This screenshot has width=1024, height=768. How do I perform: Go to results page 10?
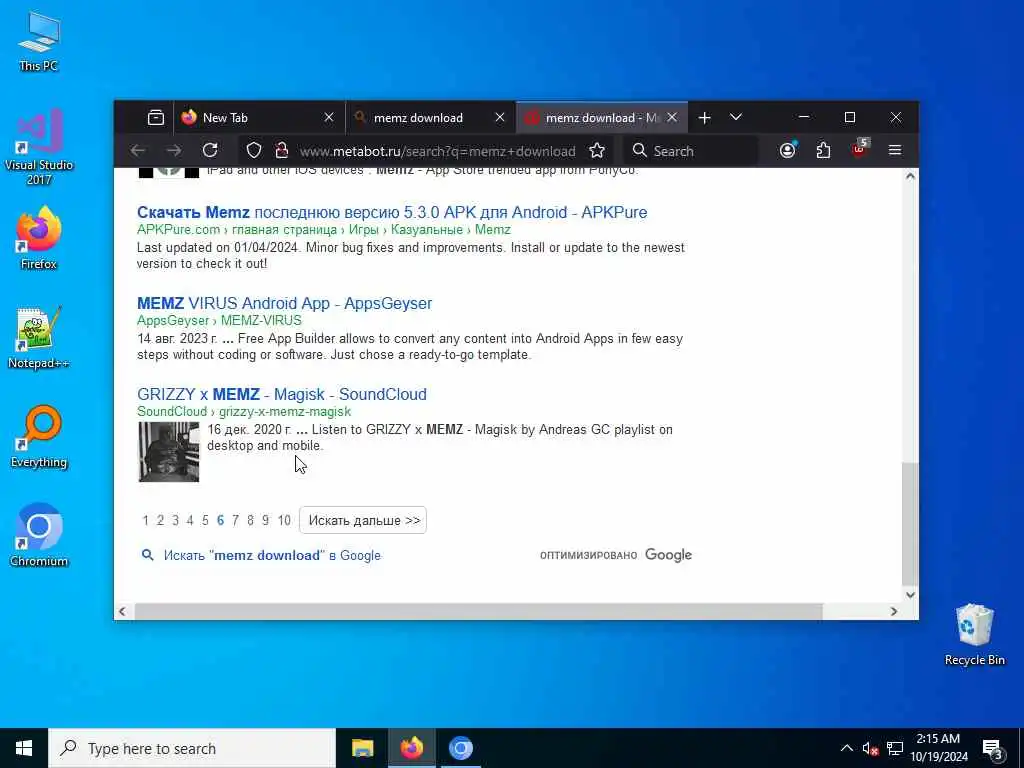click(283, 520)
